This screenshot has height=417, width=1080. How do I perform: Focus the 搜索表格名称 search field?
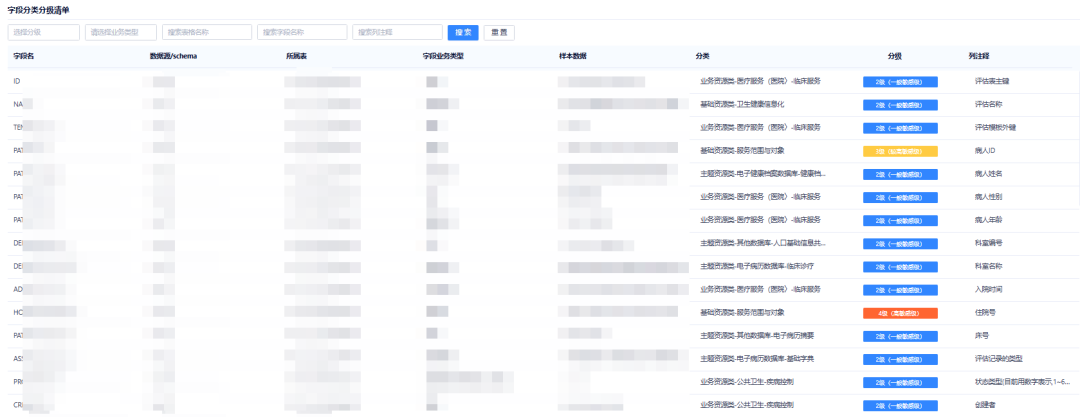pyautogui.click(x=206, y=32)
